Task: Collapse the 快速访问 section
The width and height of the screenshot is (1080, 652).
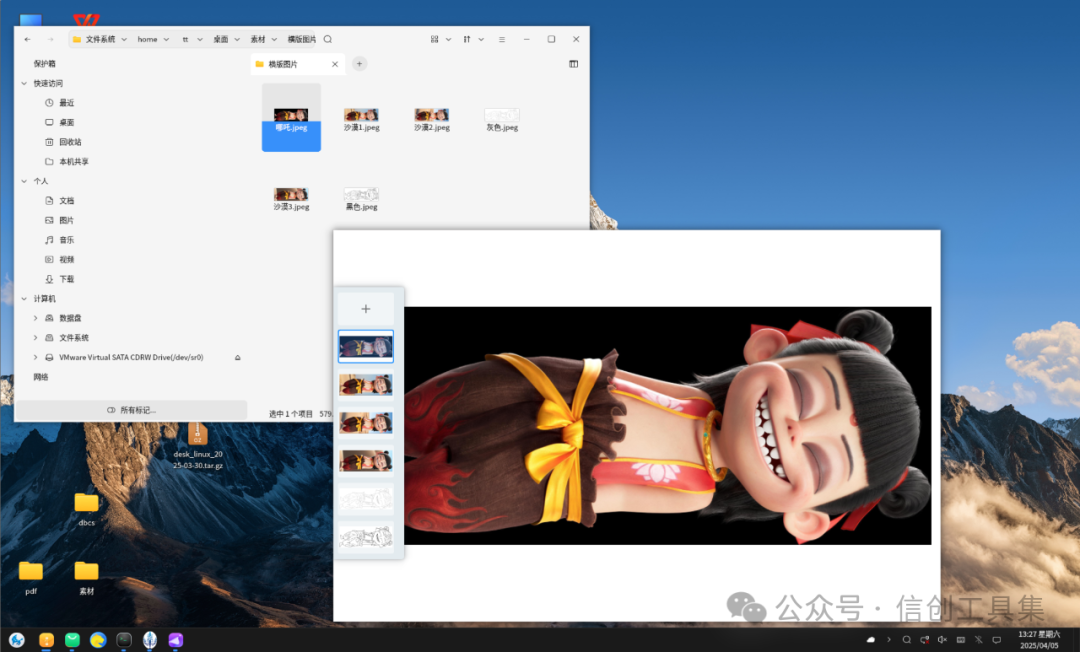Action: coord(24,83)
